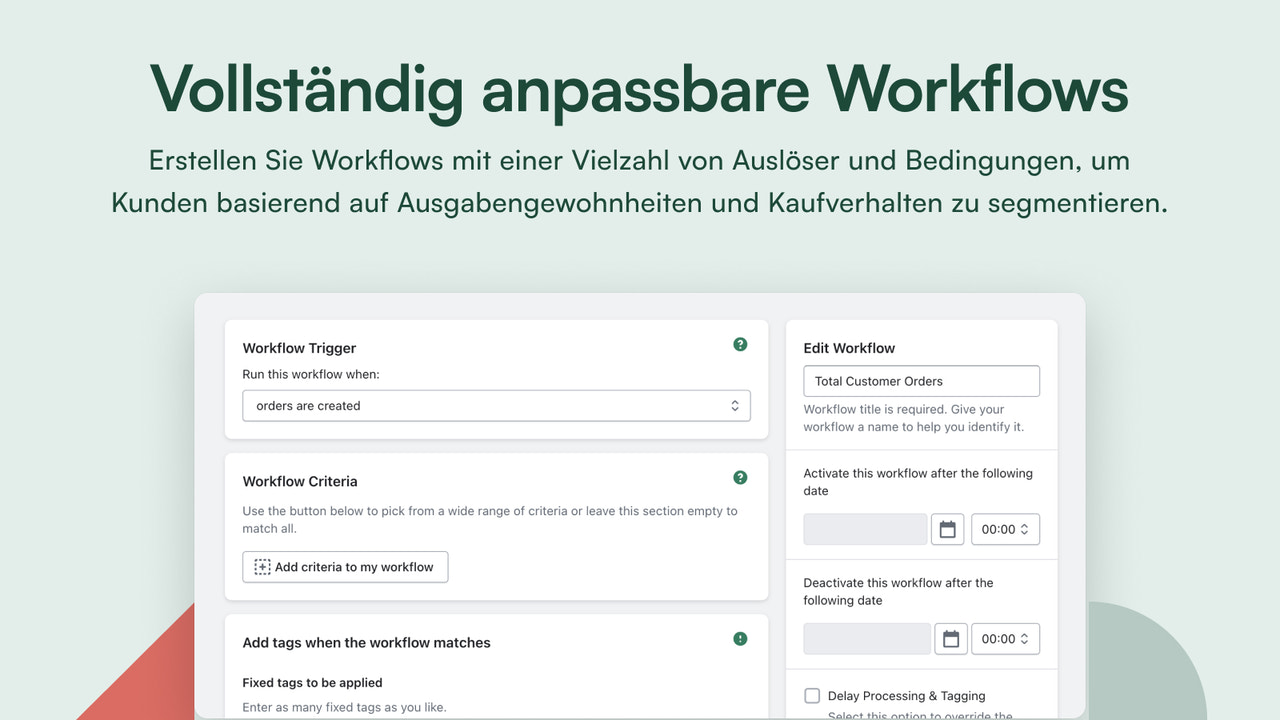The image size is (1280, 720).
Task: Enable Delay Processing & Tagging checkbox
Action: coord(812,695)
